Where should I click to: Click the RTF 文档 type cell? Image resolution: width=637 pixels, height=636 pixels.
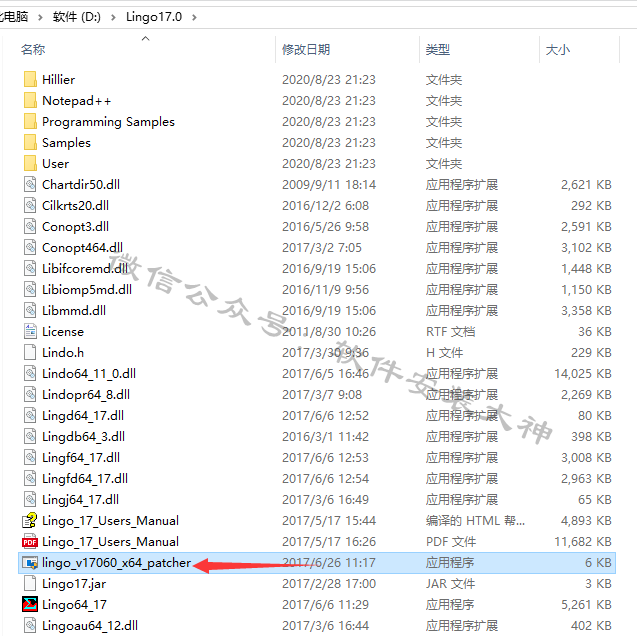tap(451, 332)
